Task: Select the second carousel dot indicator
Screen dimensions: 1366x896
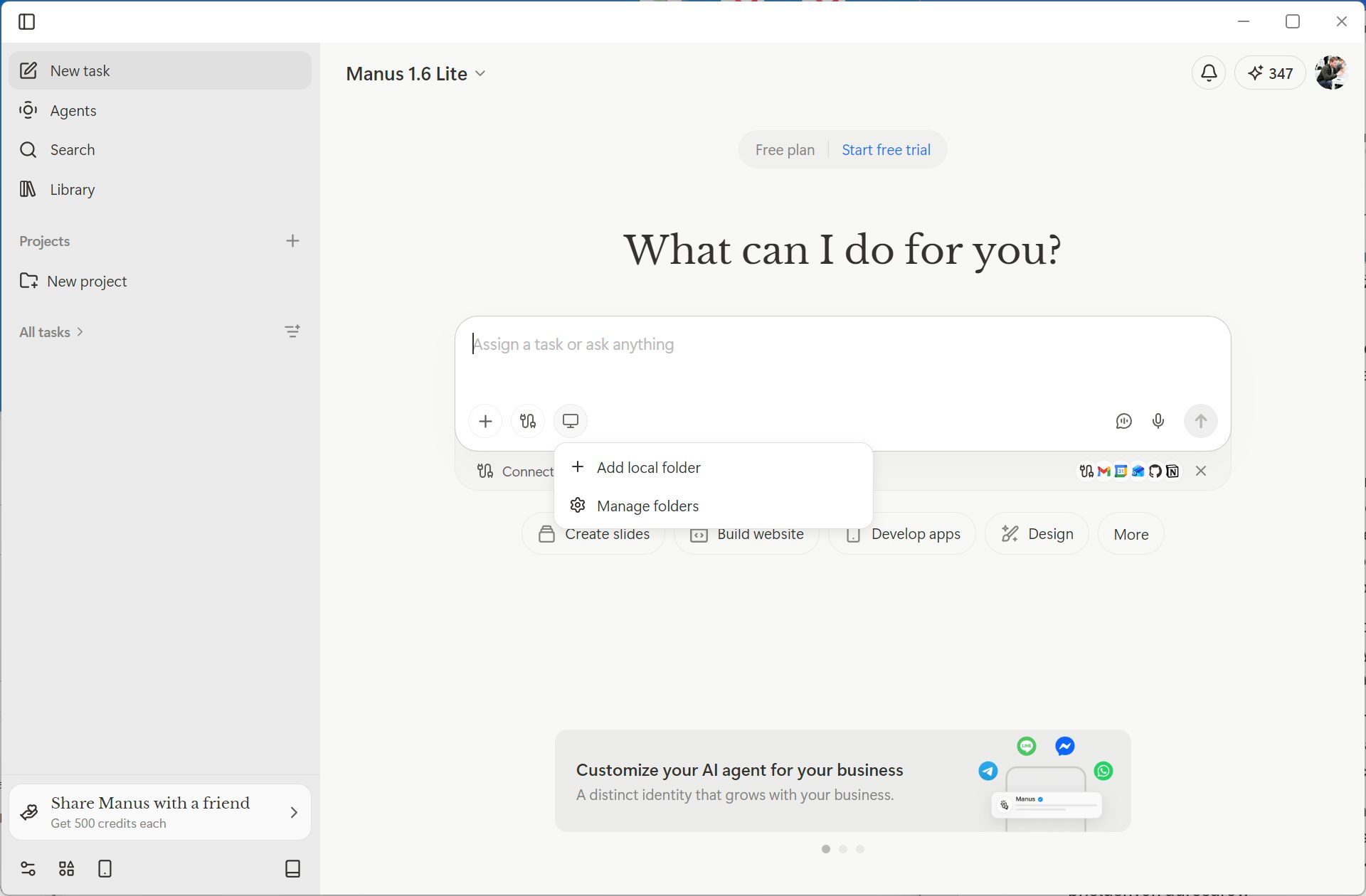Action: tap(843, 849)
